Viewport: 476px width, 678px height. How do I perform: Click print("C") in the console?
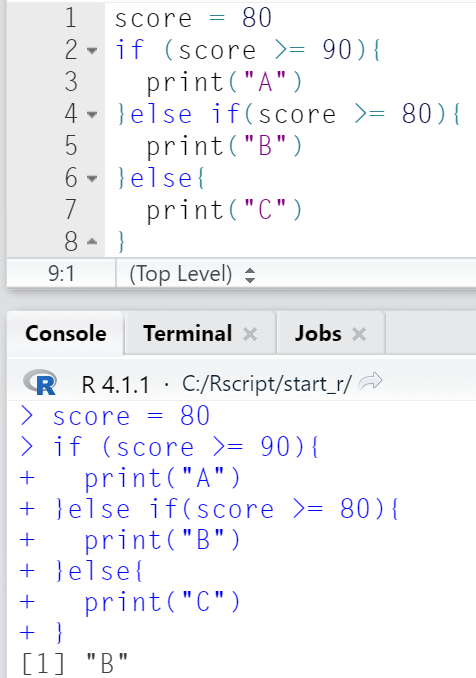162,602
